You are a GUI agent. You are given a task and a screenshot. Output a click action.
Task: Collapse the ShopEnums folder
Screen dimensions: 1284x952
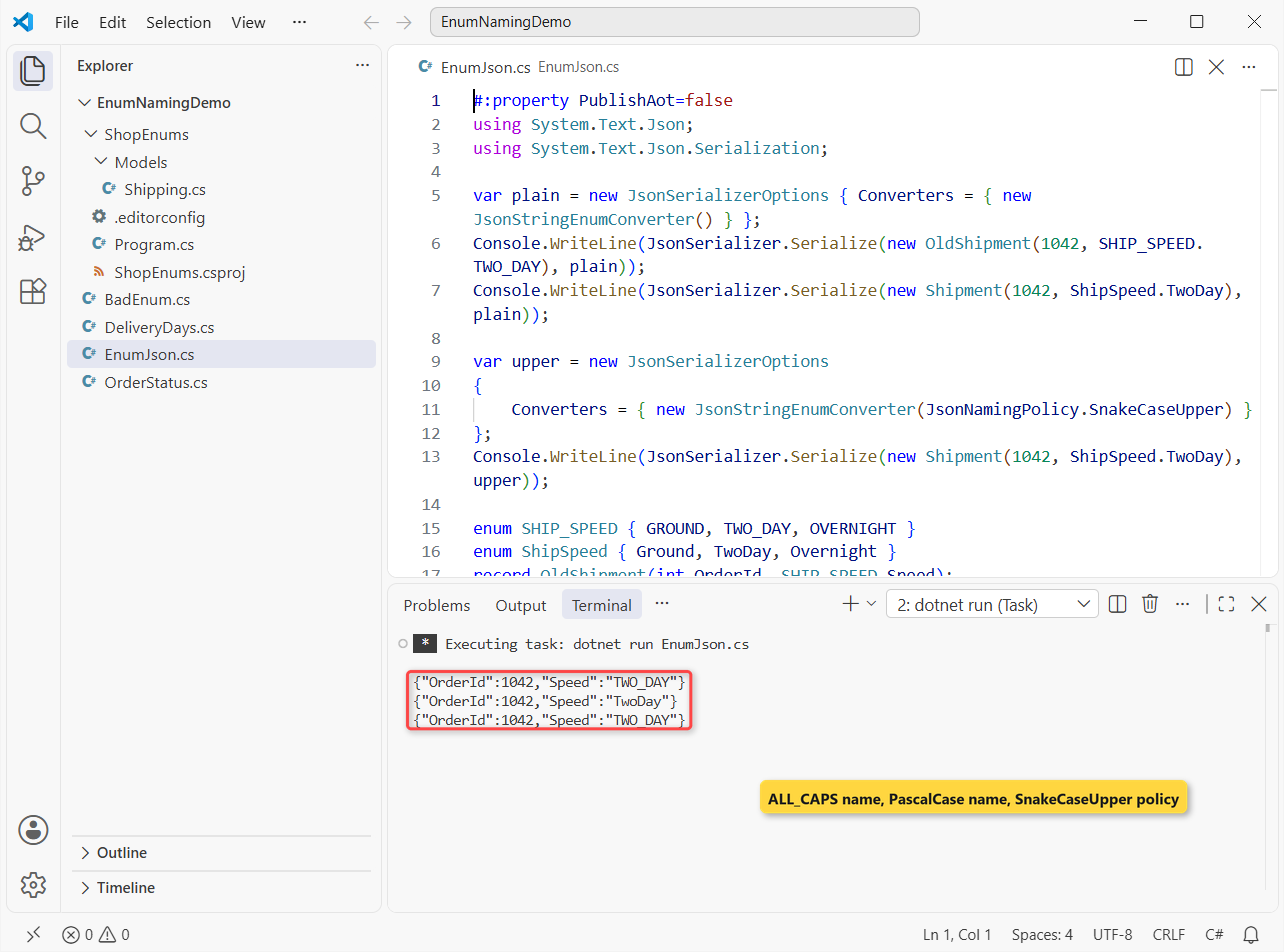pos(93,134)
